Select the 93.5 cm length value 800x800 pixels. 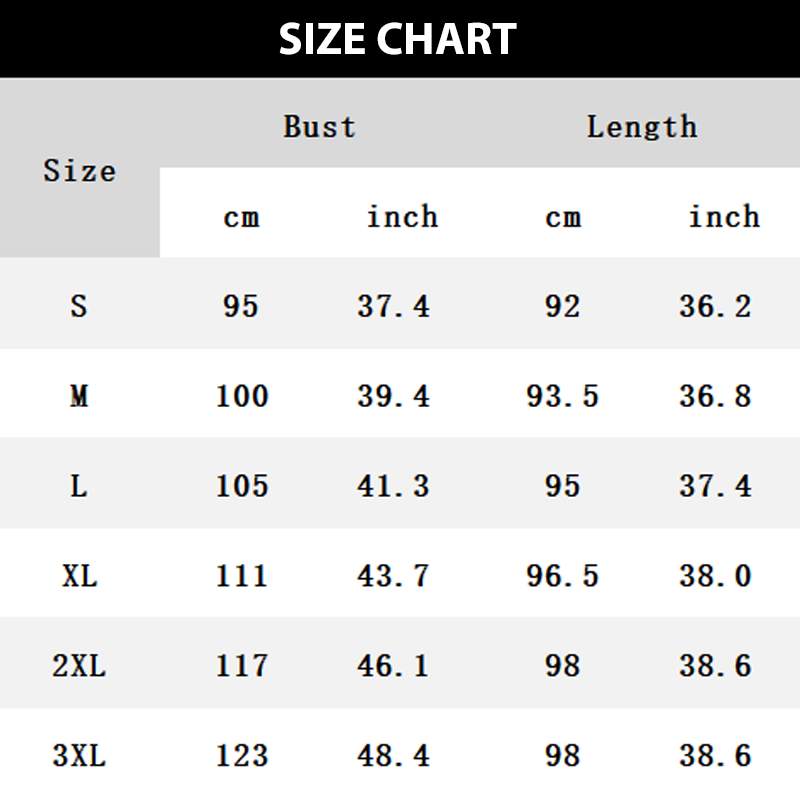562,396
